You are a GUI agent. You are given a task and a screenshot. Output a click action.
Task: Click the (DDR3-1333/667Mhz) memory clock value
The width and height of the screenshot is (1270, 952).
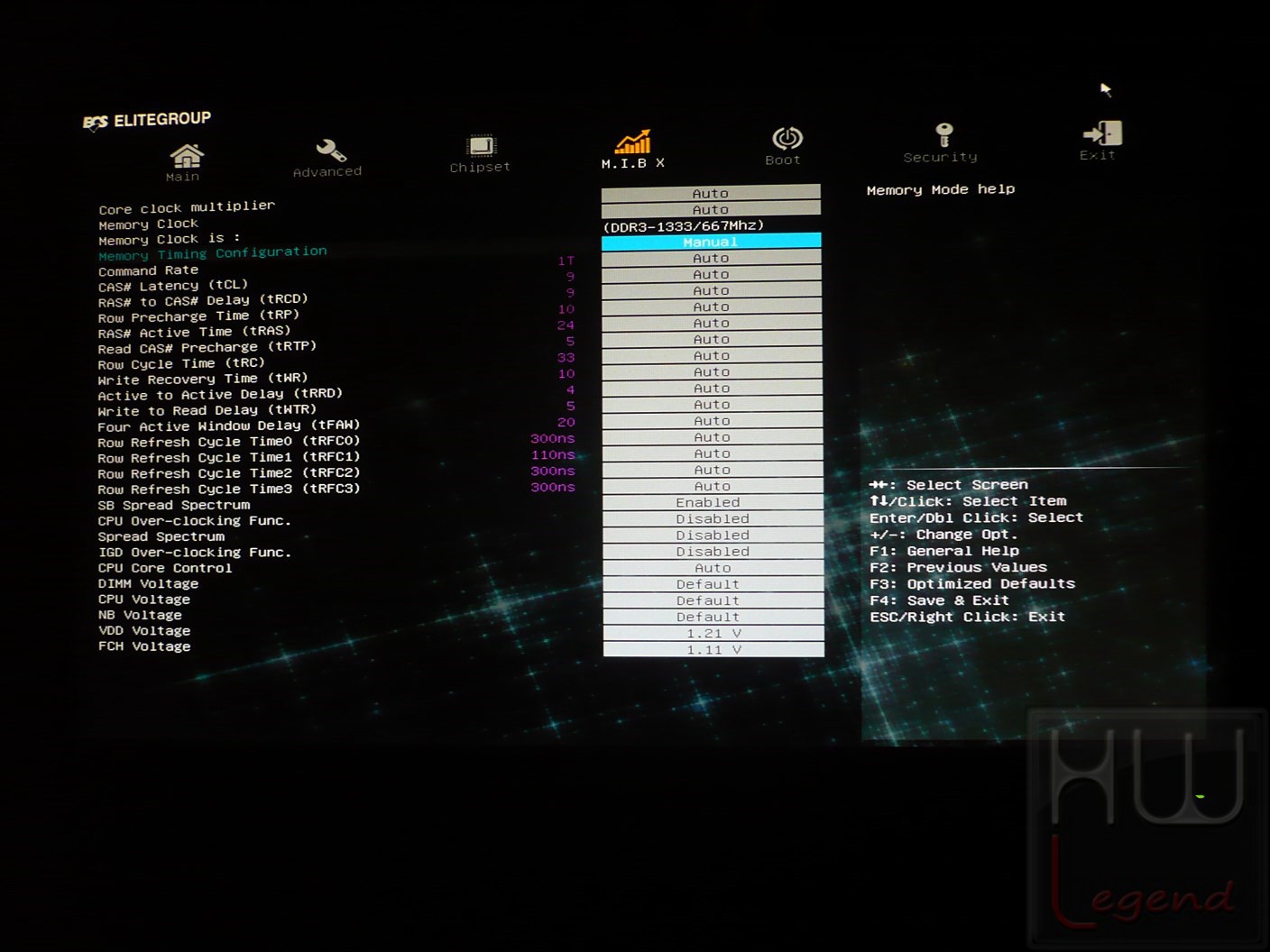click(x=684, y=225)
